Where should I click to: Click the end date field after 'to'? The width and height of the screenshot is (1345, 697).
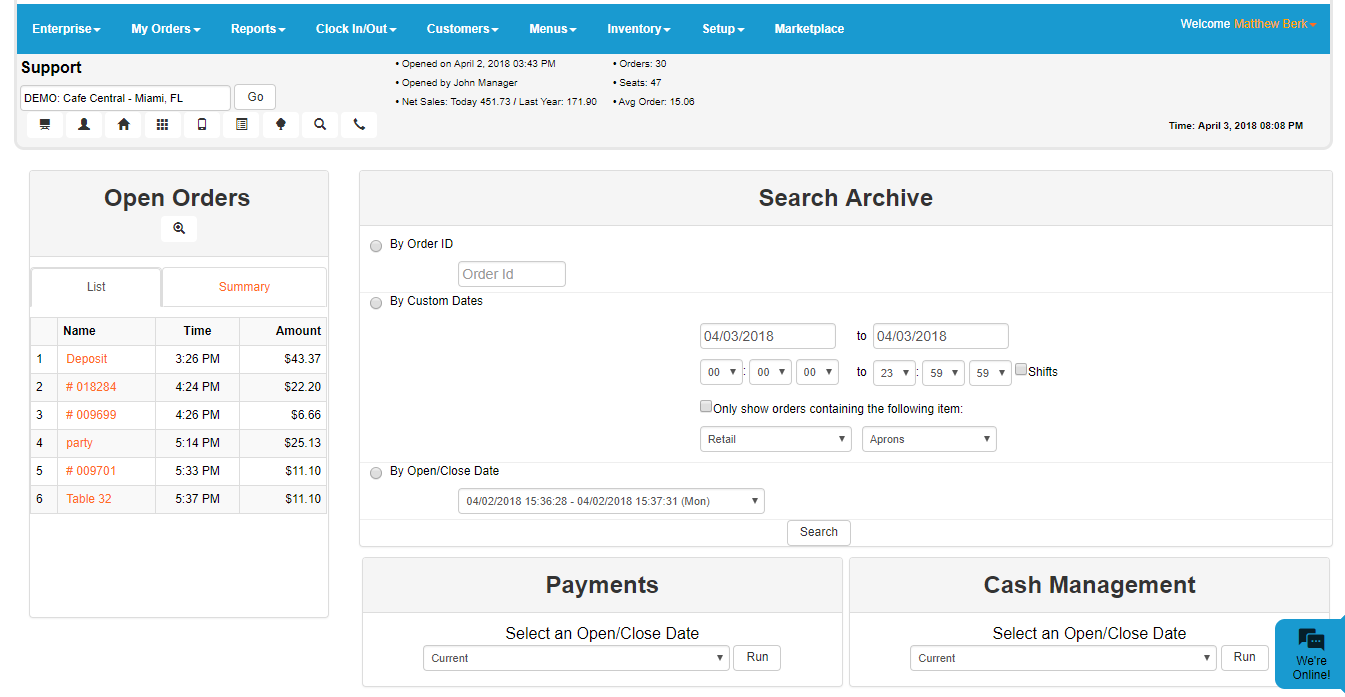click(941, 336)
